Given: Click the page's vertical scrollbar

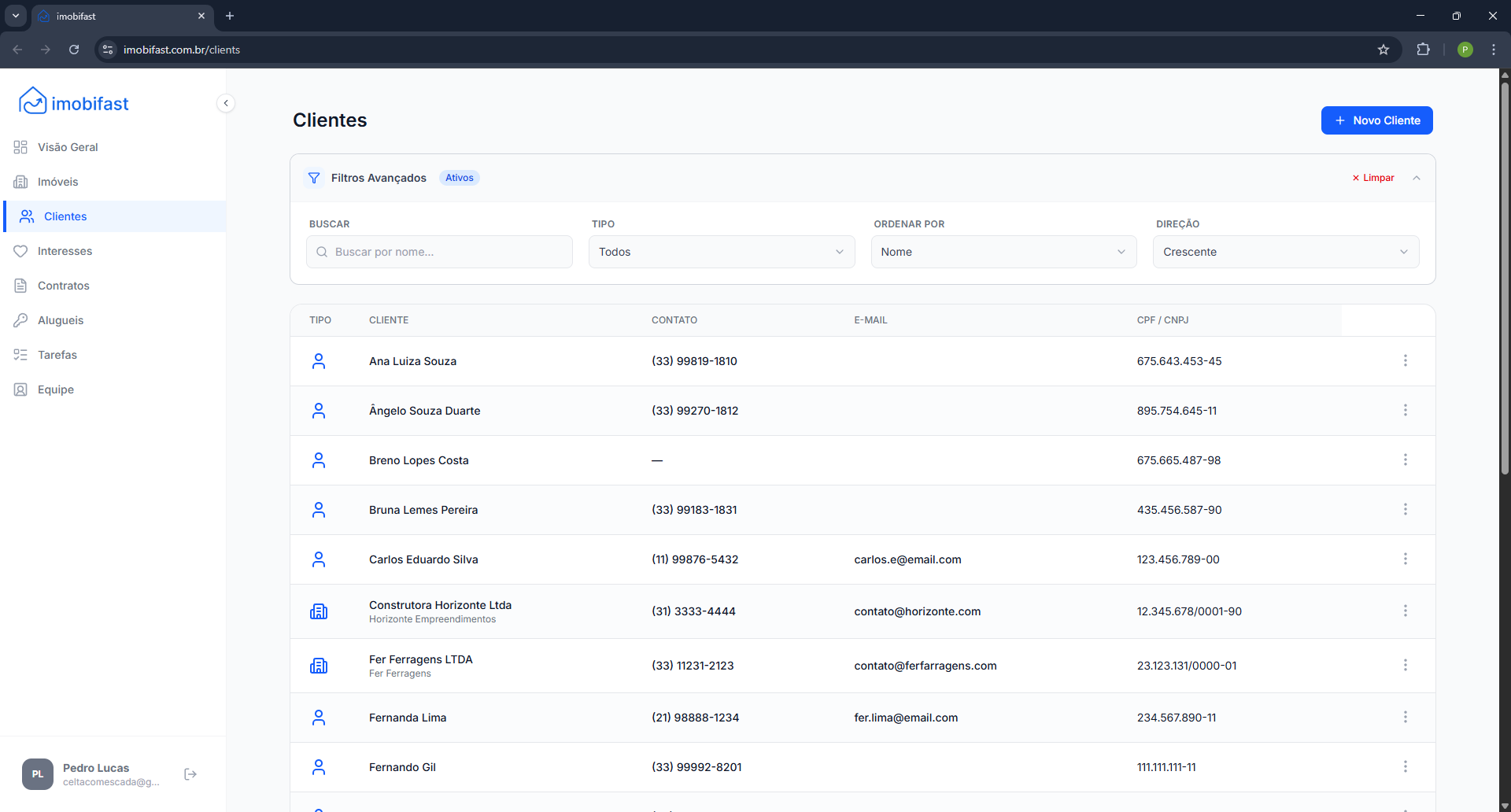Looking at the screenshot, I should coord(1505,275).
